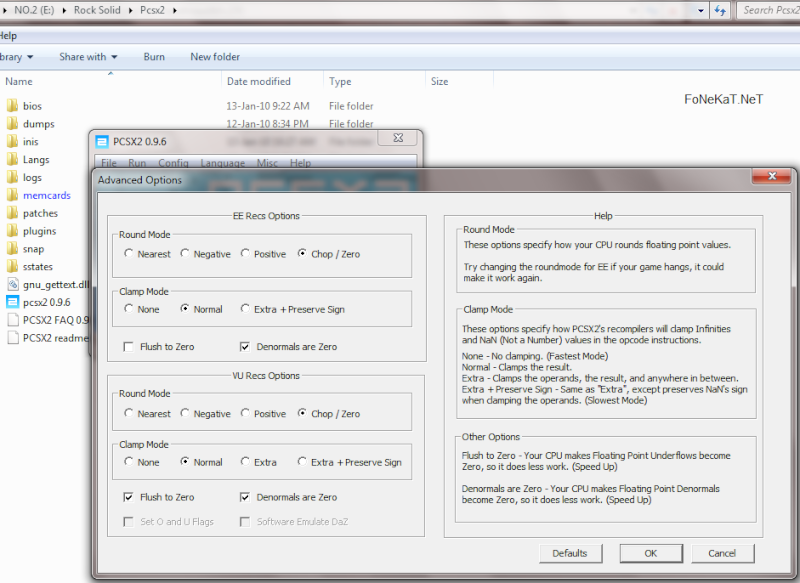Select Negative round mode in EE Recs Options
This screenshot has height=583, width=800.
point(185,253)
